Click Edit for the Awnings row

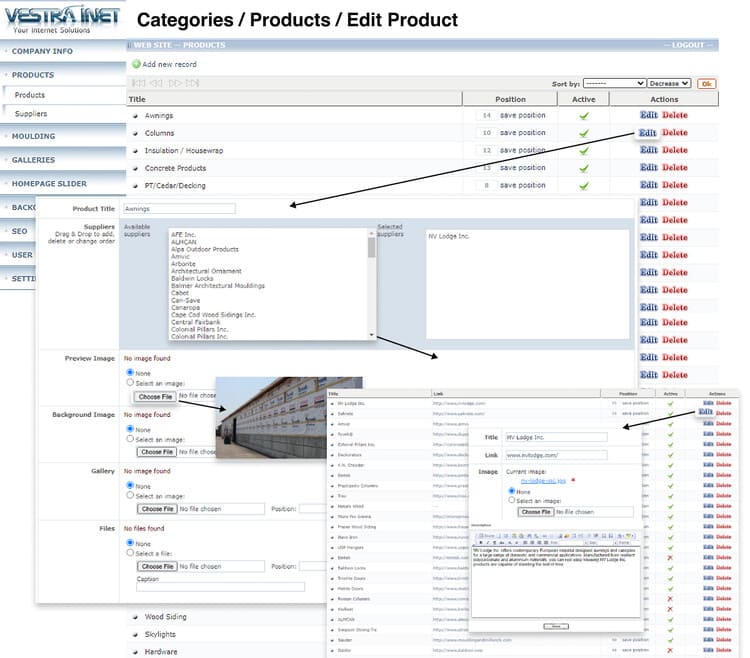click(x=649, y=115)
